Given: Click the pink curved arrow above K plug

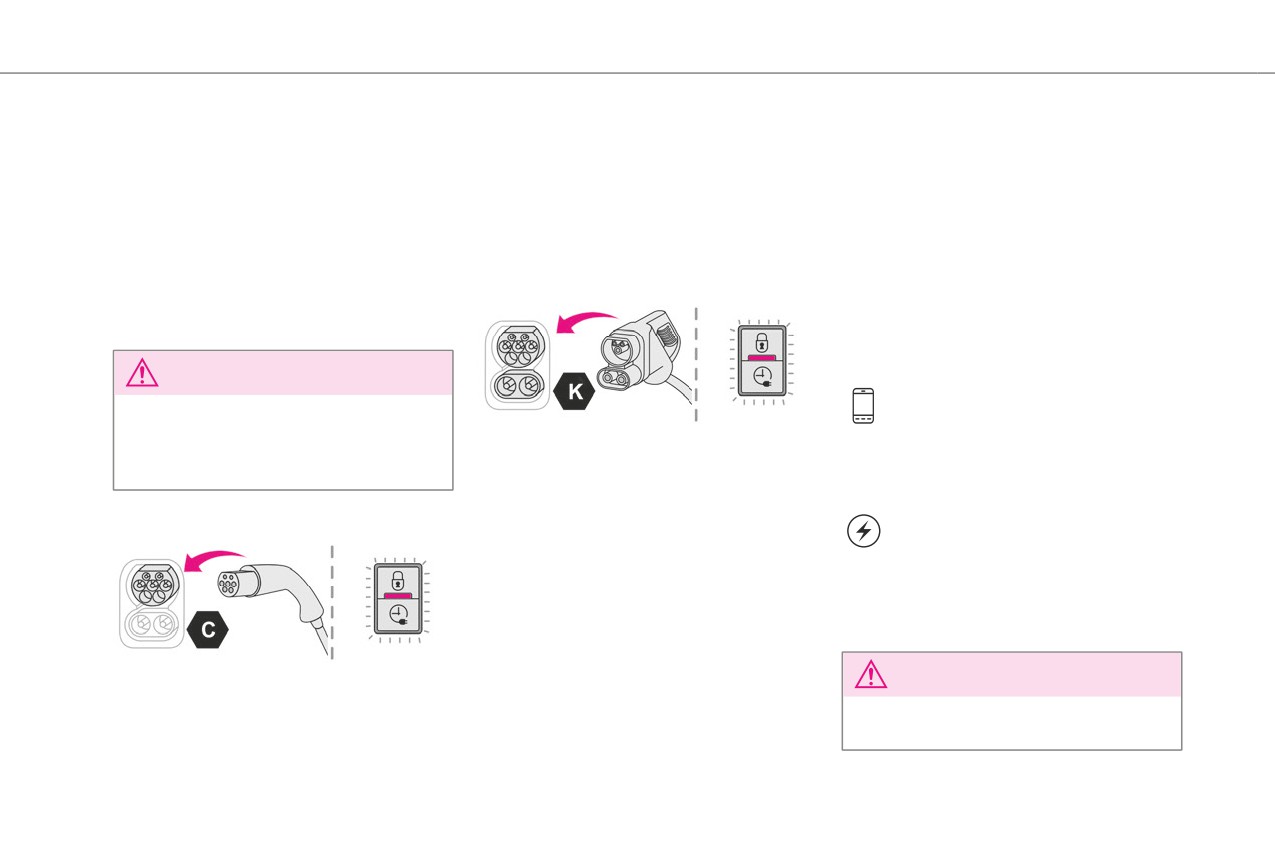Looking at the screenshot, I should [x=586, y=322].
